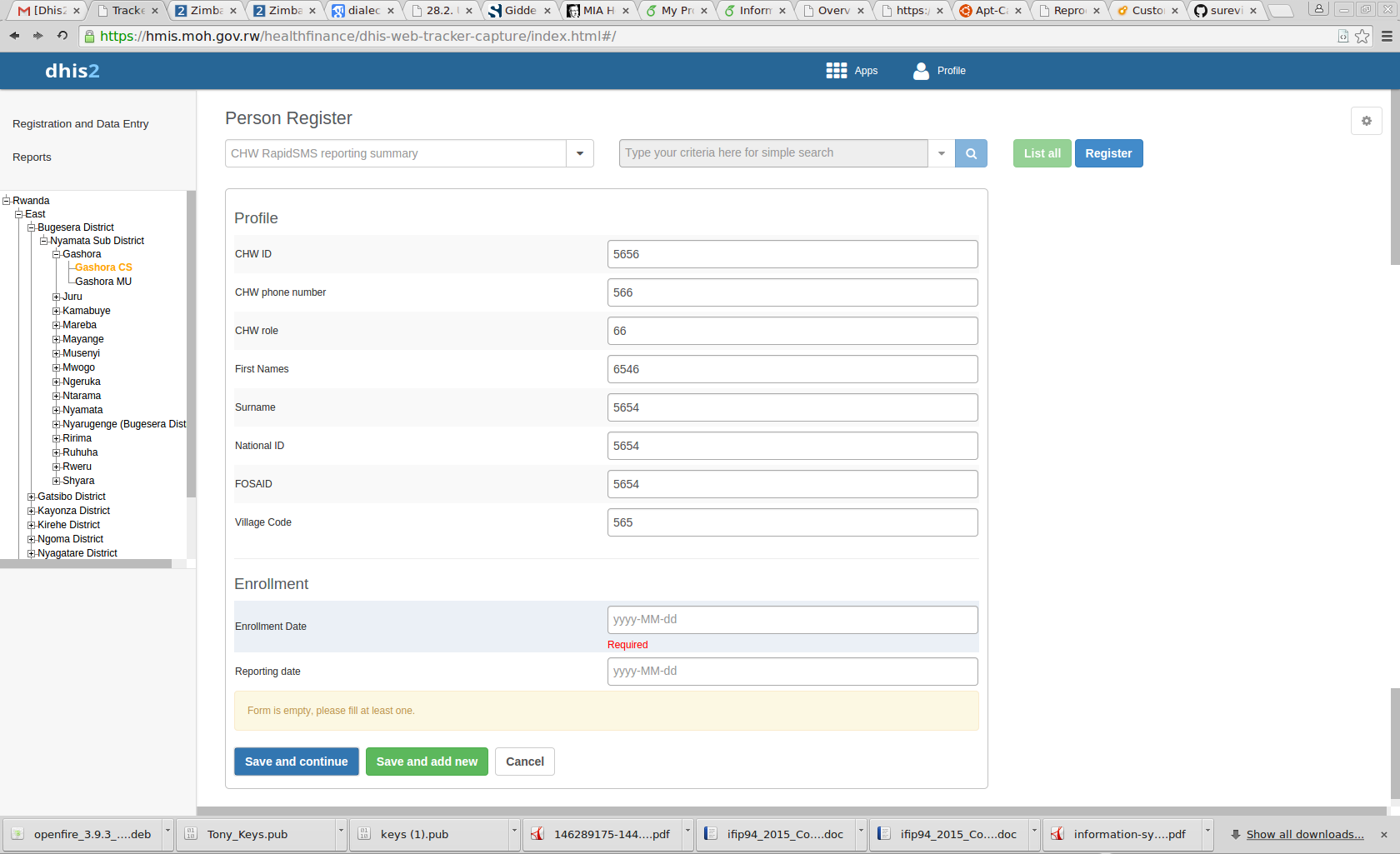This screenshot has width=1400, height=854.
Task: Expand advanced search criteria caret
Action: [942, 153]
